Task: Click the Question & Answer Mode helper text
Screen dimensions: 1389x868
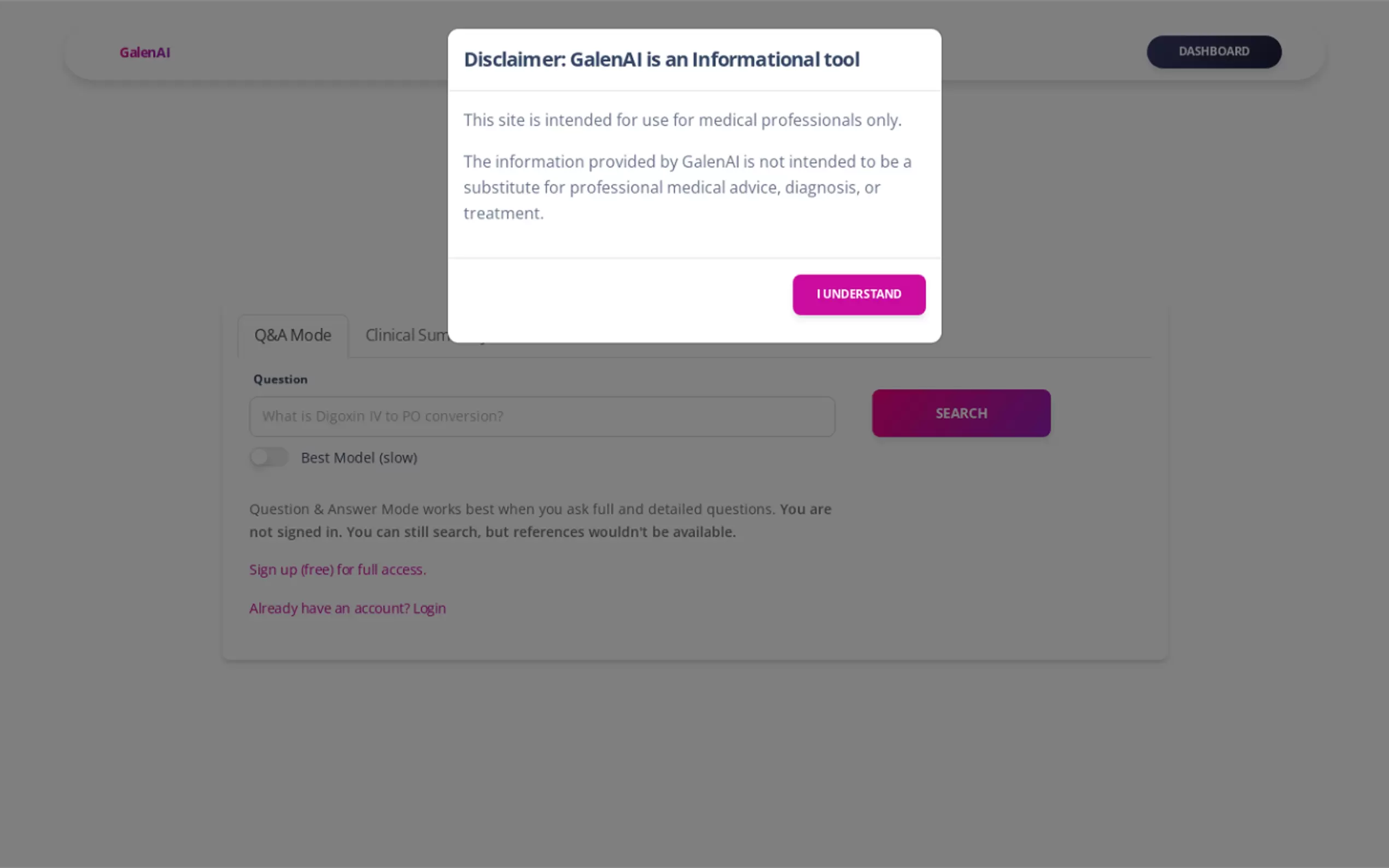Action: pos(511,509)
